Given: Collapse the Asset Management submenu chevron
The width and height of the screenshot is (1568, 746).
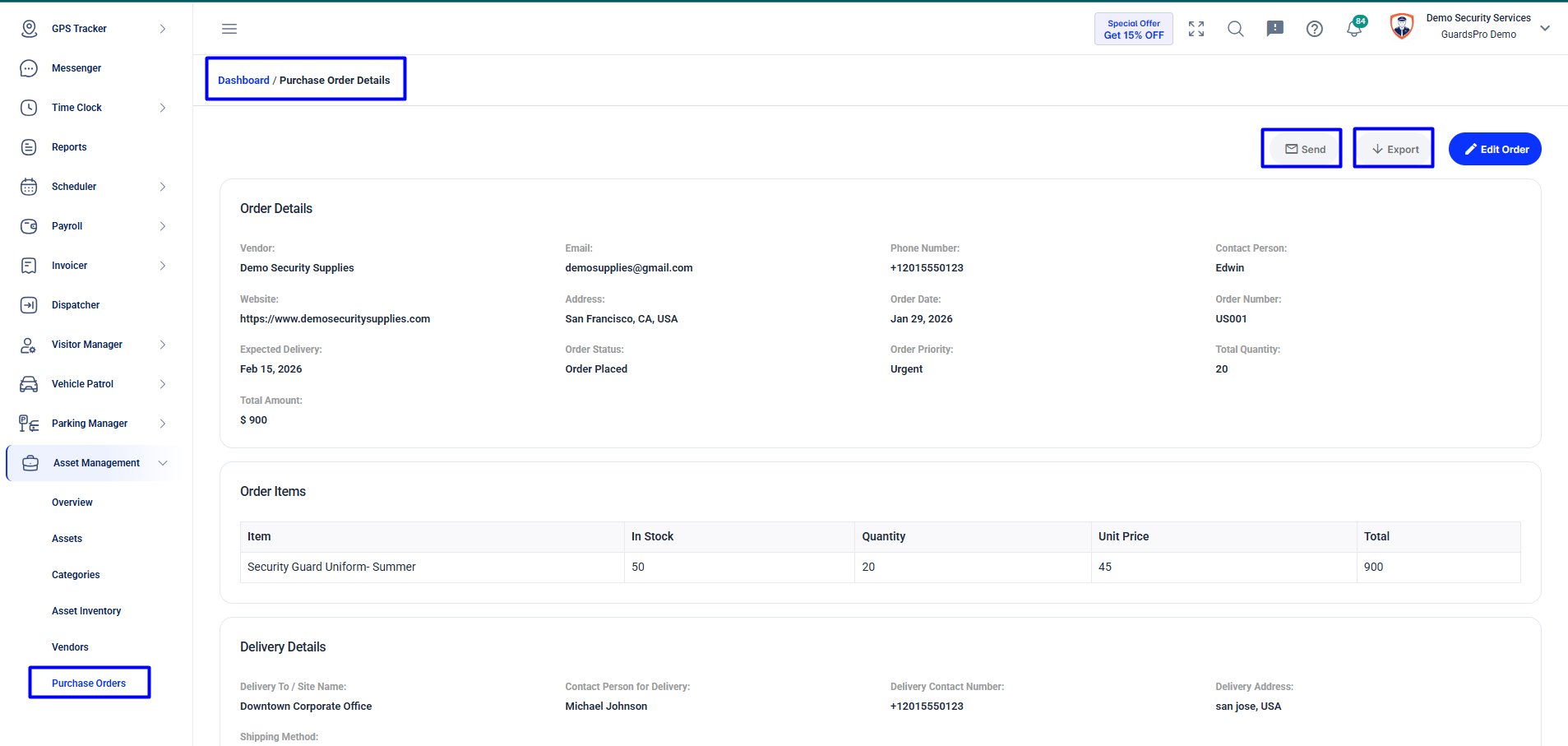Looking at the screenshot, I should coord(163,463).
